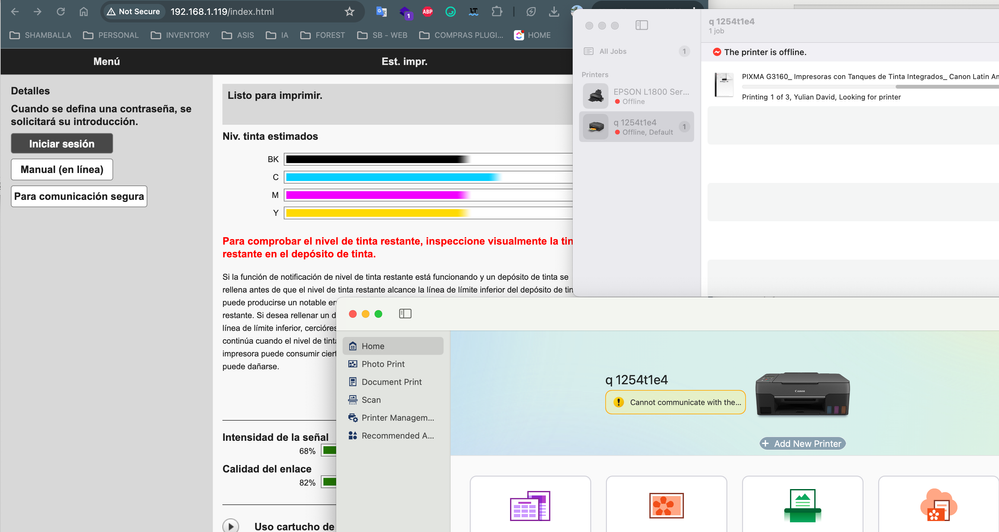The width and height of the screenshot is (999, 532).
Task: Expand the 'Uso cartucho' disclosure arrow
Action: (231, 526)
